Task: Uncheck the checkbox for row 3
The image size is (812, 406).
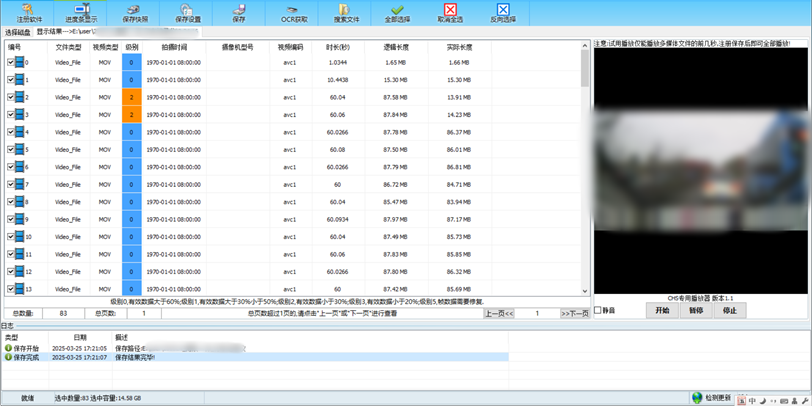Action: (x=11, y=114)
